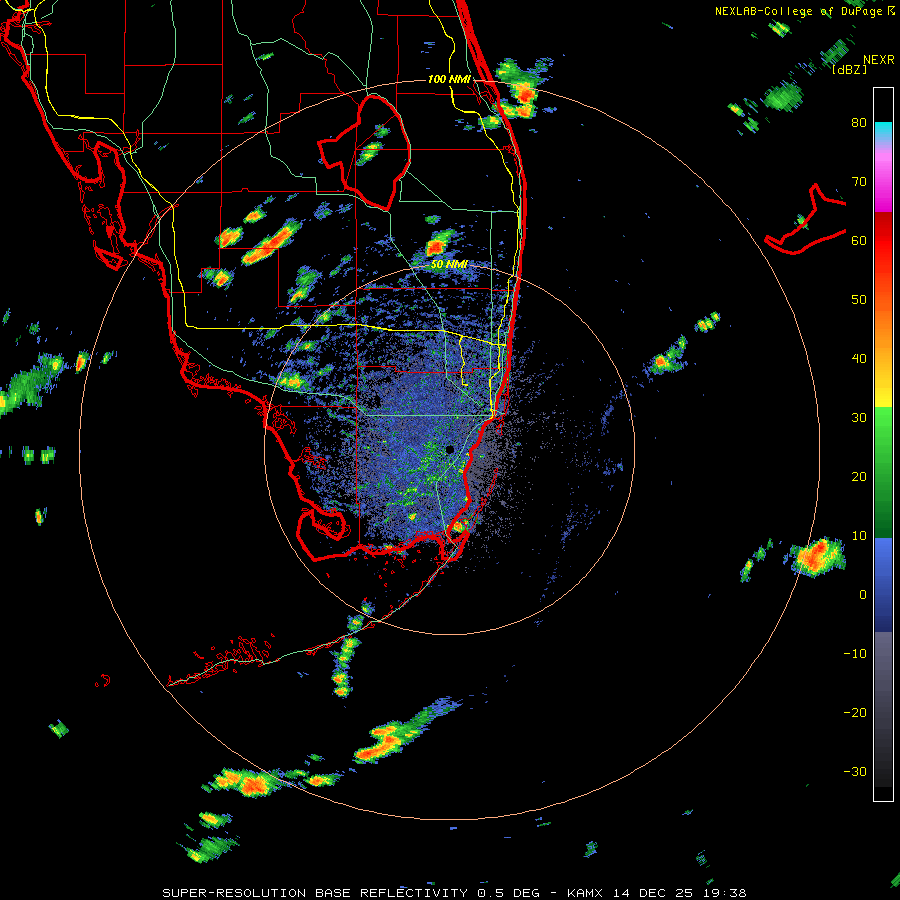
Task: Click the black radar site dot
Action: (449, 449)
